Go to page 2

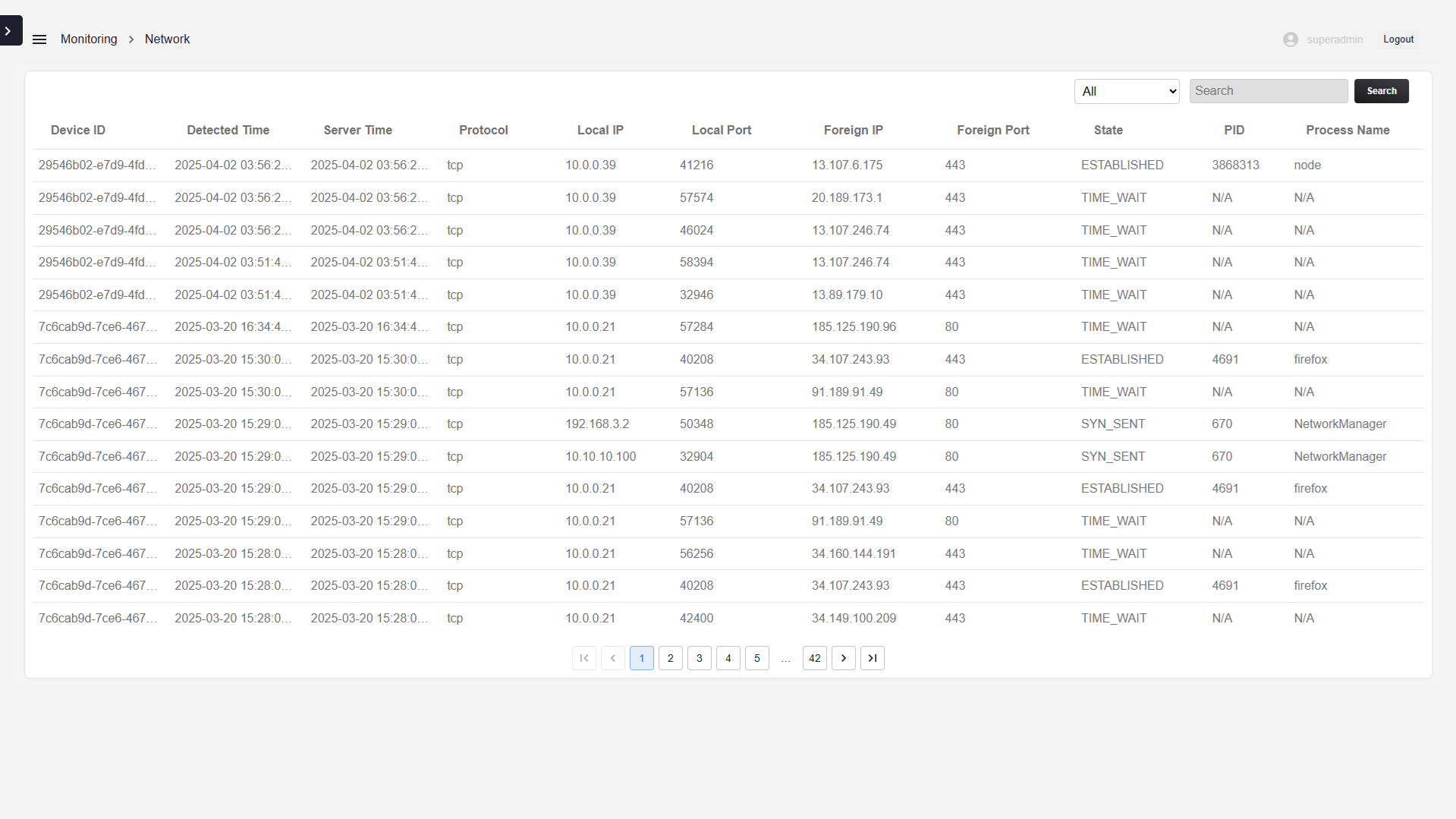pyautogui.click(x=670, y=658)
